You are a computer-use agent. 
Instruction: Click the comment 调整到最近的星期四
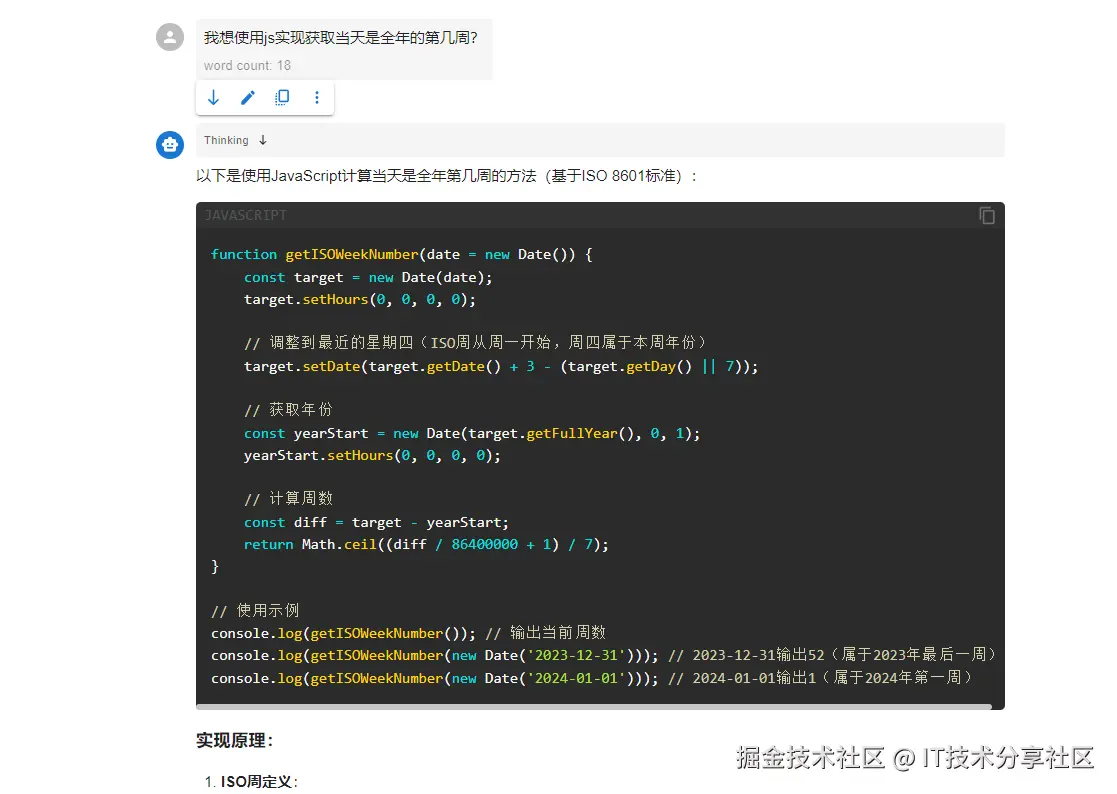(x=475, y=343)
